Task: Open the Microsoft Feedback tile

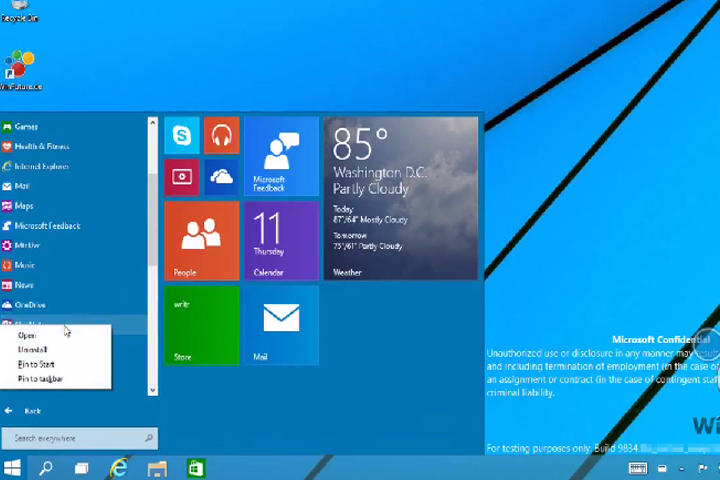Action: (x=281, y=156)
